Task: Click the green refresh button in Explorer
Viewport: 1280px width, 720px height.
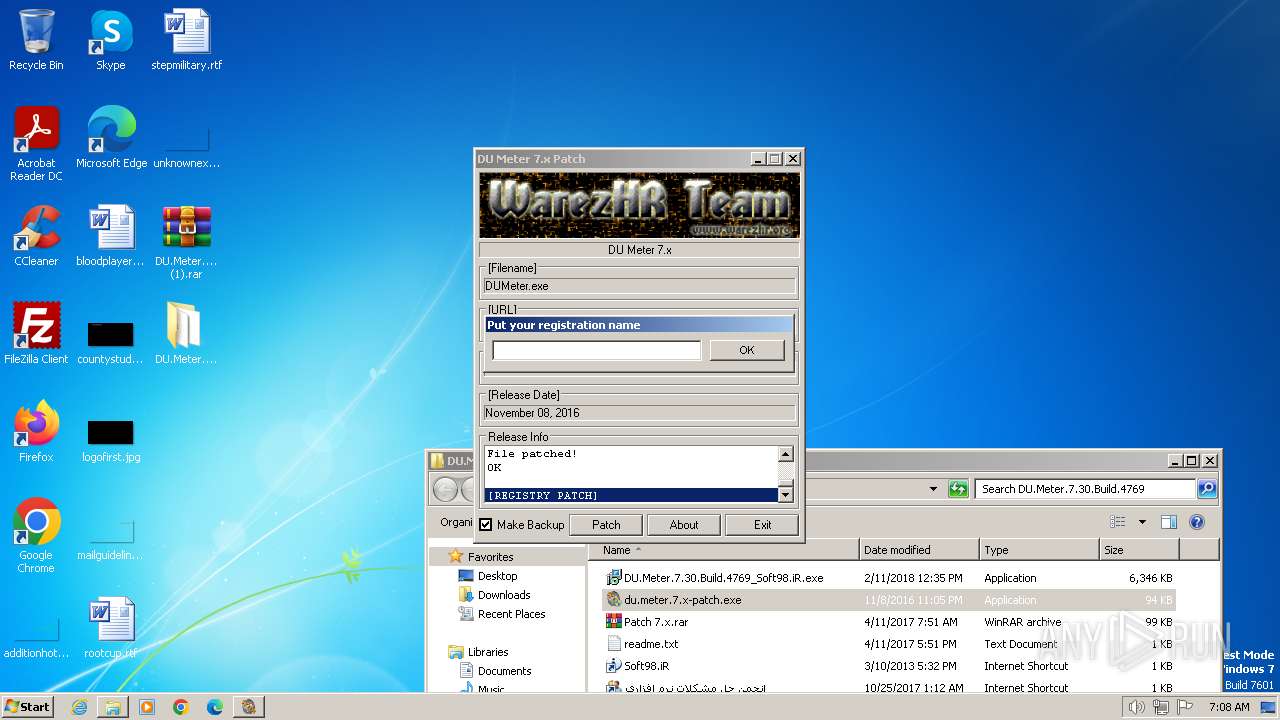Action: (x=958, y=489)
